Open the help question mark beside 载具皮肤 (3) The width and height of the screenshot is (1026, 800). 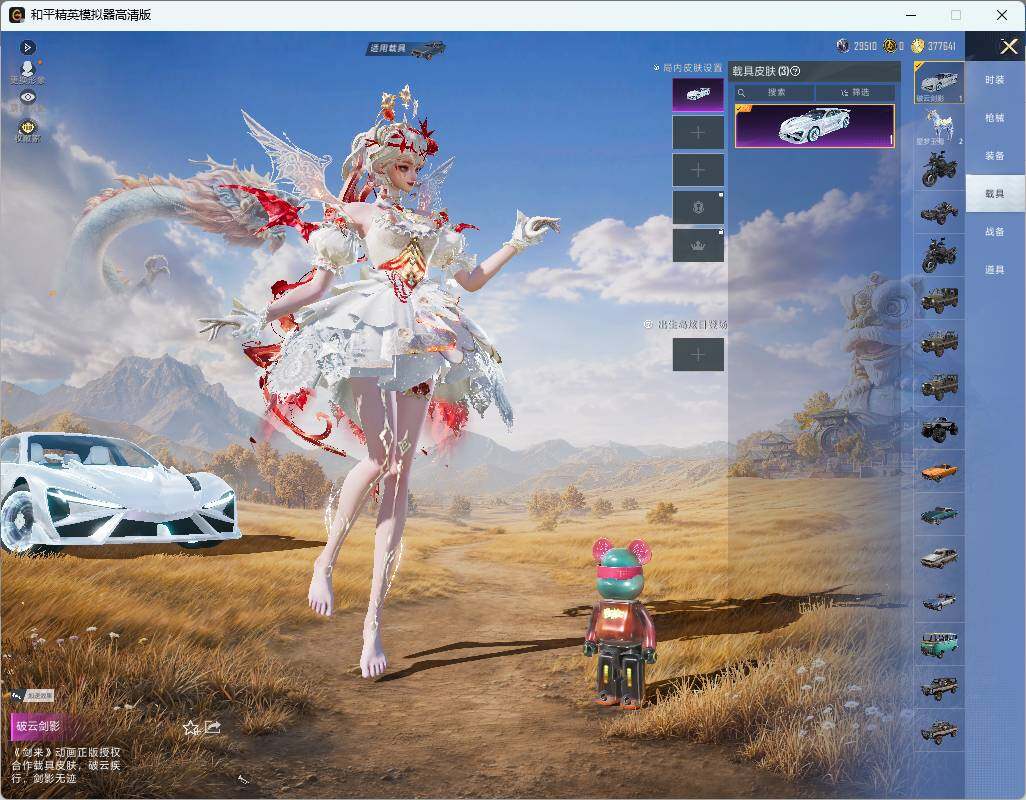[796, 71]
